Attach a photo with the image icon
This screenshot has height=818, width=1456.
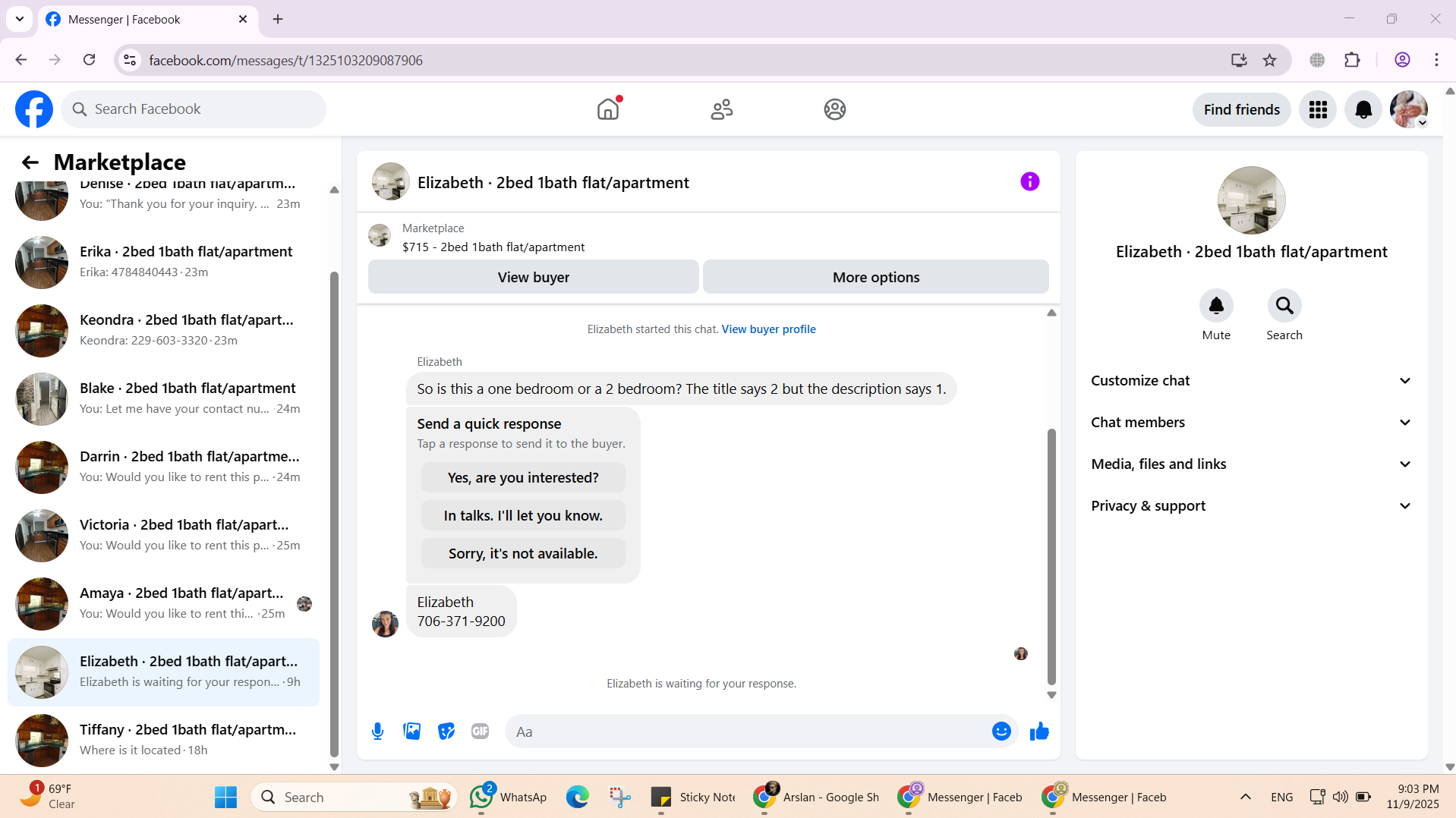tap(412, 731)
